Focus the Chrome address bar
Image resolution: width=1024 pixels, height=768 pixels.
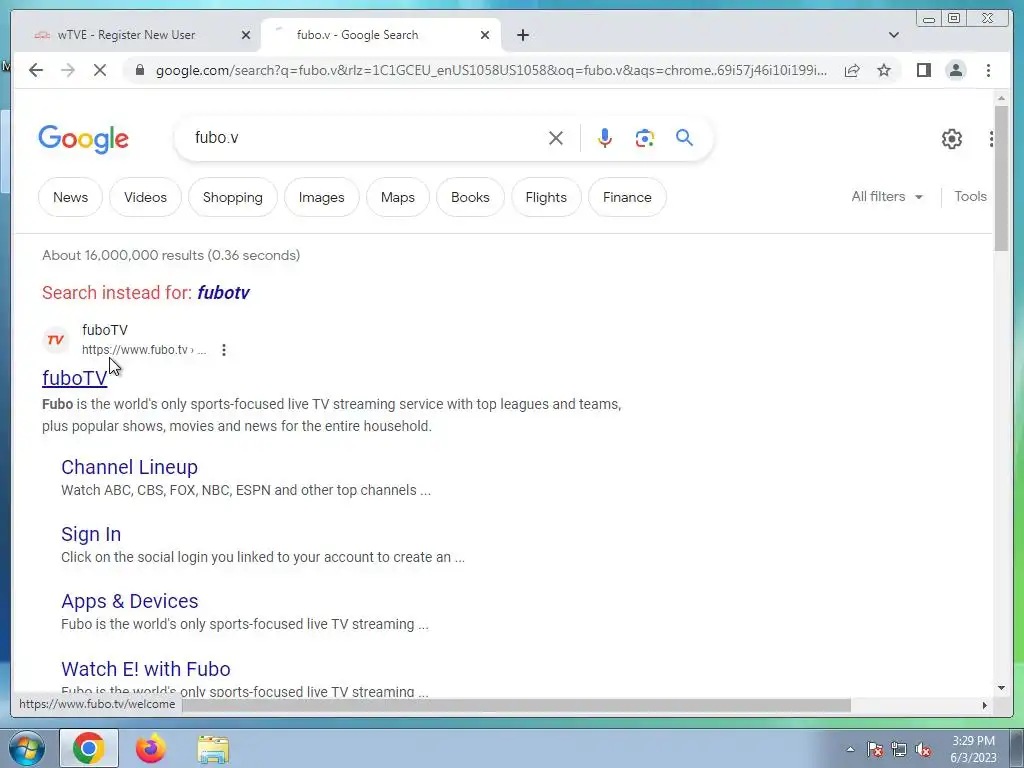pos(491,70)
